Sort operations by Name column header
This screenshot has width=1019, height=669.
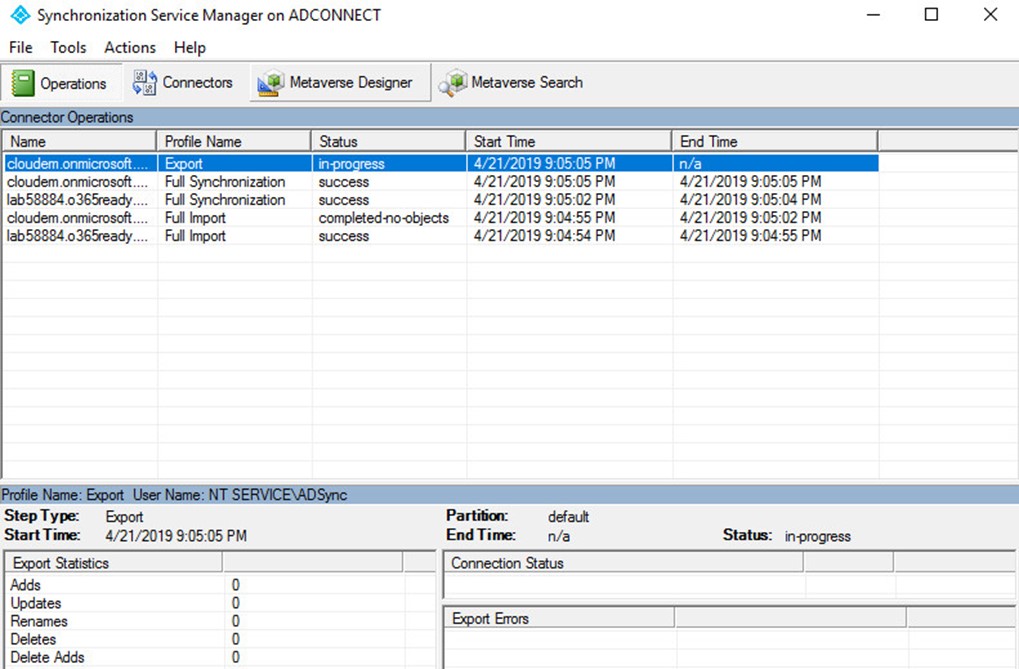pos(79,141)
